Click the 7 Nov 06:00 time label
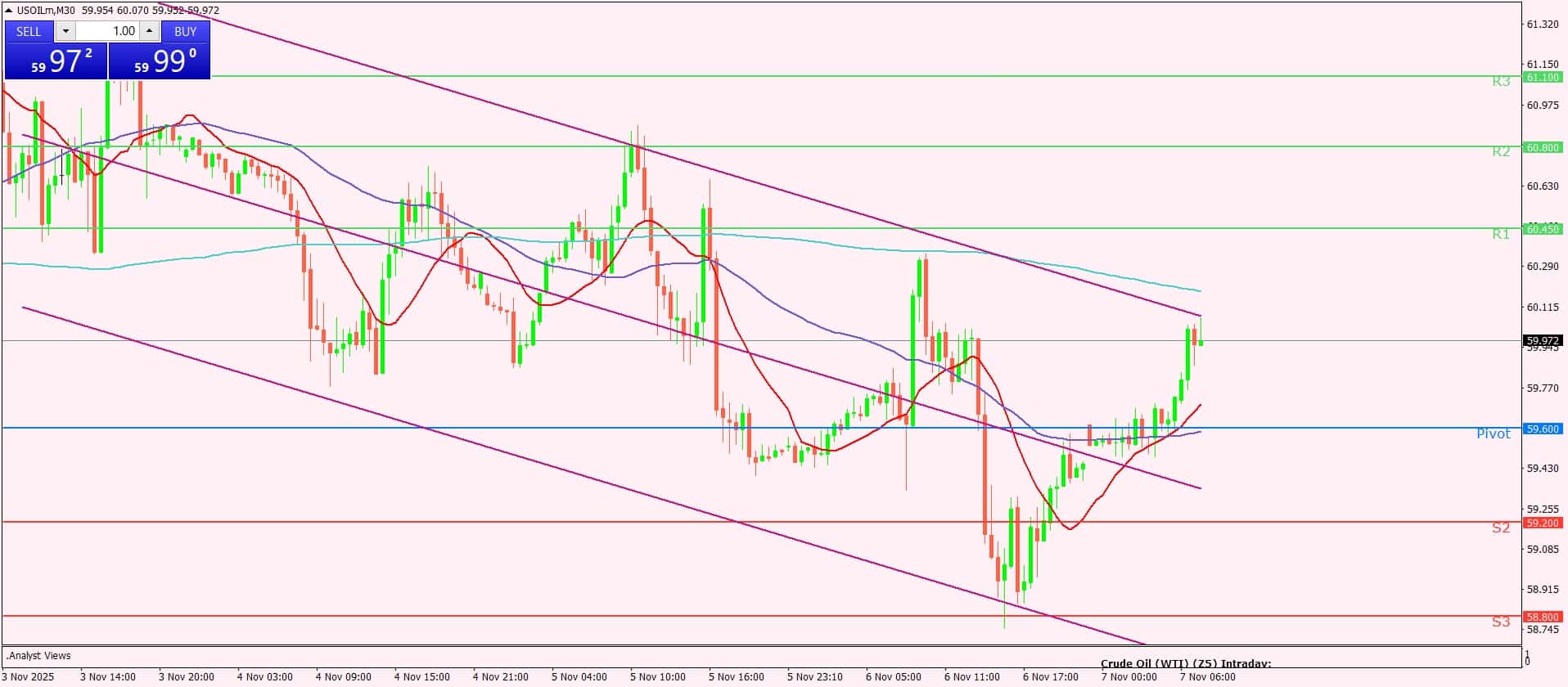The width and height of the screenshot is (1568, 687). pyautogui.click(x=1208, y=677)
